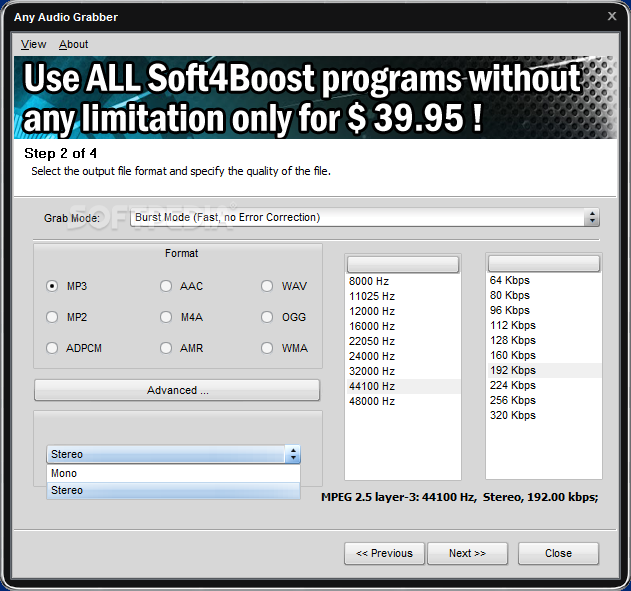Select 192 Kbps bitrate
The image size is (631, 591).
click(x=544, y=370)
